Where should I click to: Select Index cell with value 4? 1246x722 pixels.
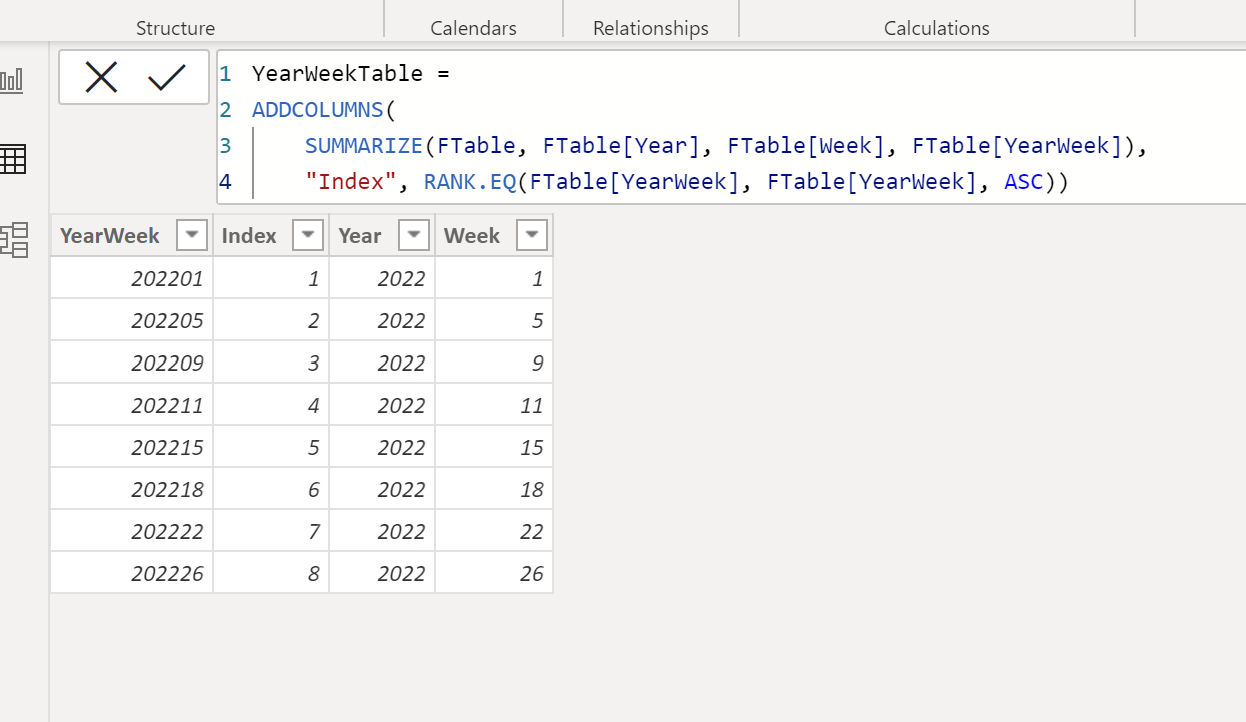[x=271, y=404]
